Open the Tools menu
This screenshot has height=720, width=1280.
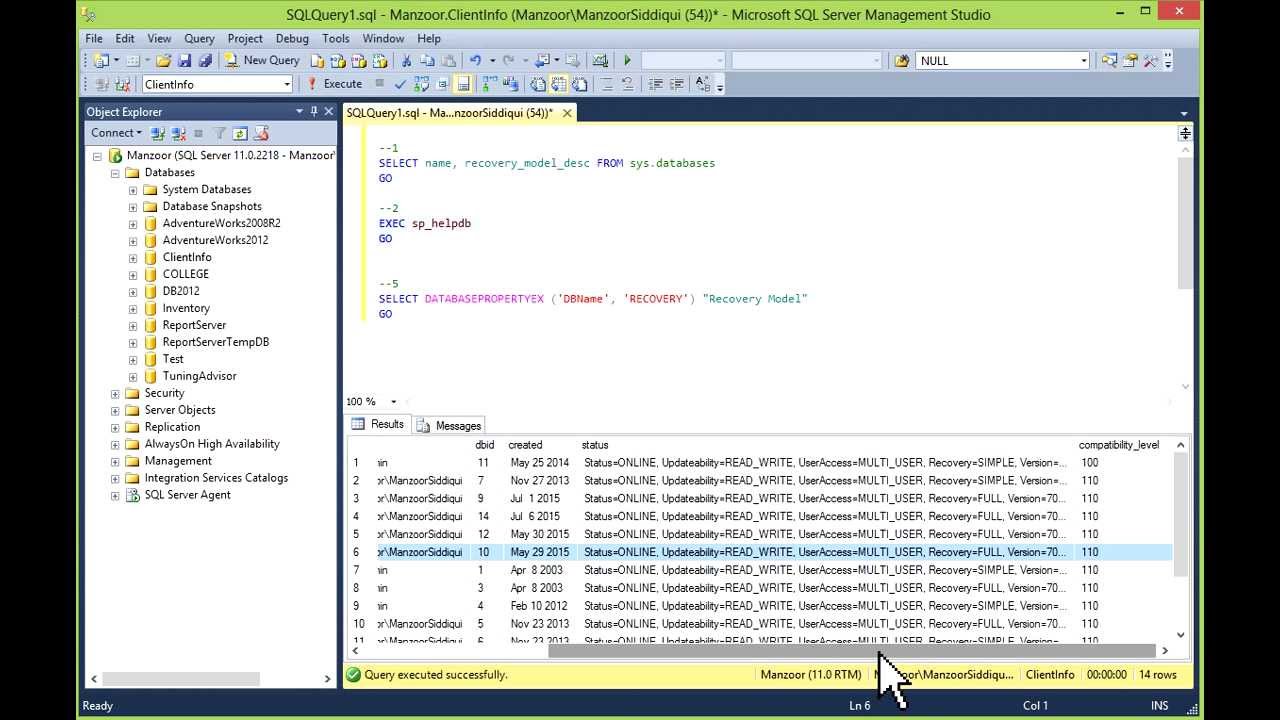(x=336, y=38)
